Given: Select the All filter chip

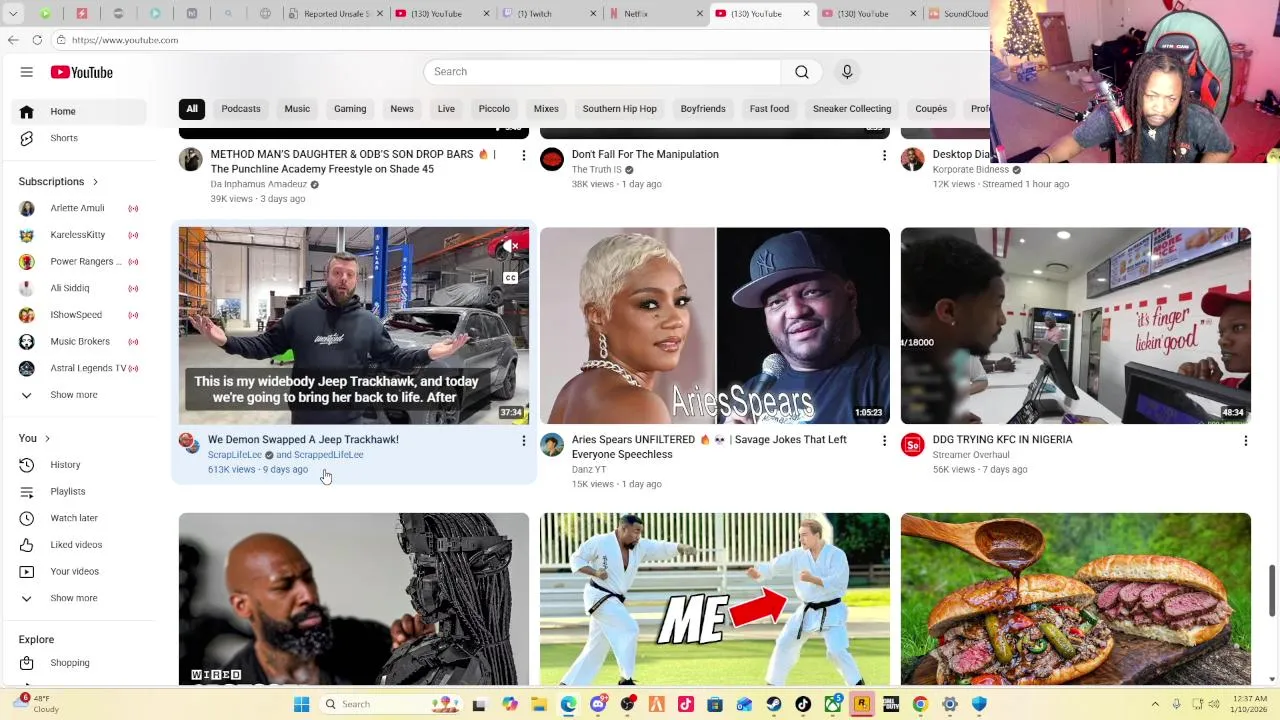Looking at the screenshot, I should click(x=192, y=109).
